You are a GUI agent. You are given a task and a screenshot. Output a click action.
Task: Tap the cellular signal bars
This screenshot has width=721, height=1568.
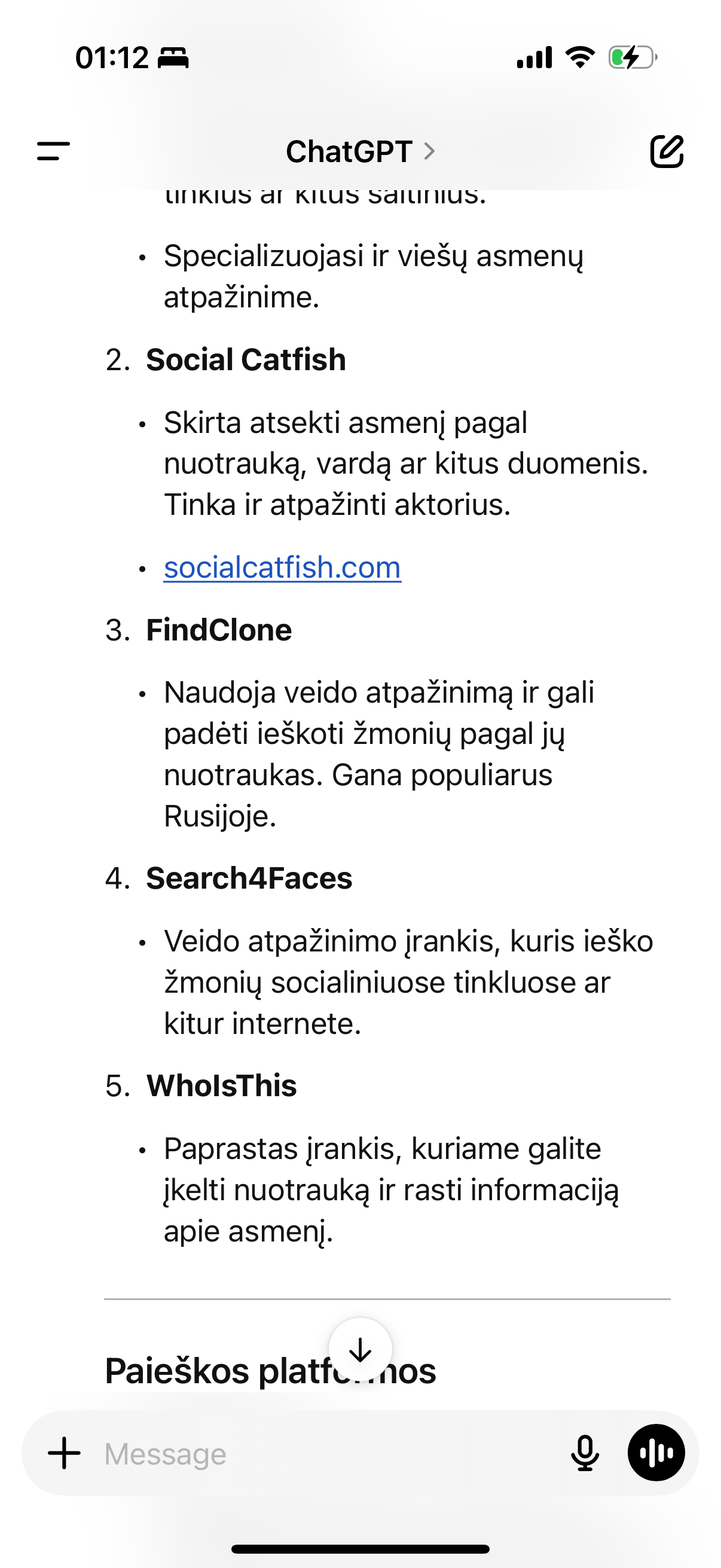click(x=534, y=58)
